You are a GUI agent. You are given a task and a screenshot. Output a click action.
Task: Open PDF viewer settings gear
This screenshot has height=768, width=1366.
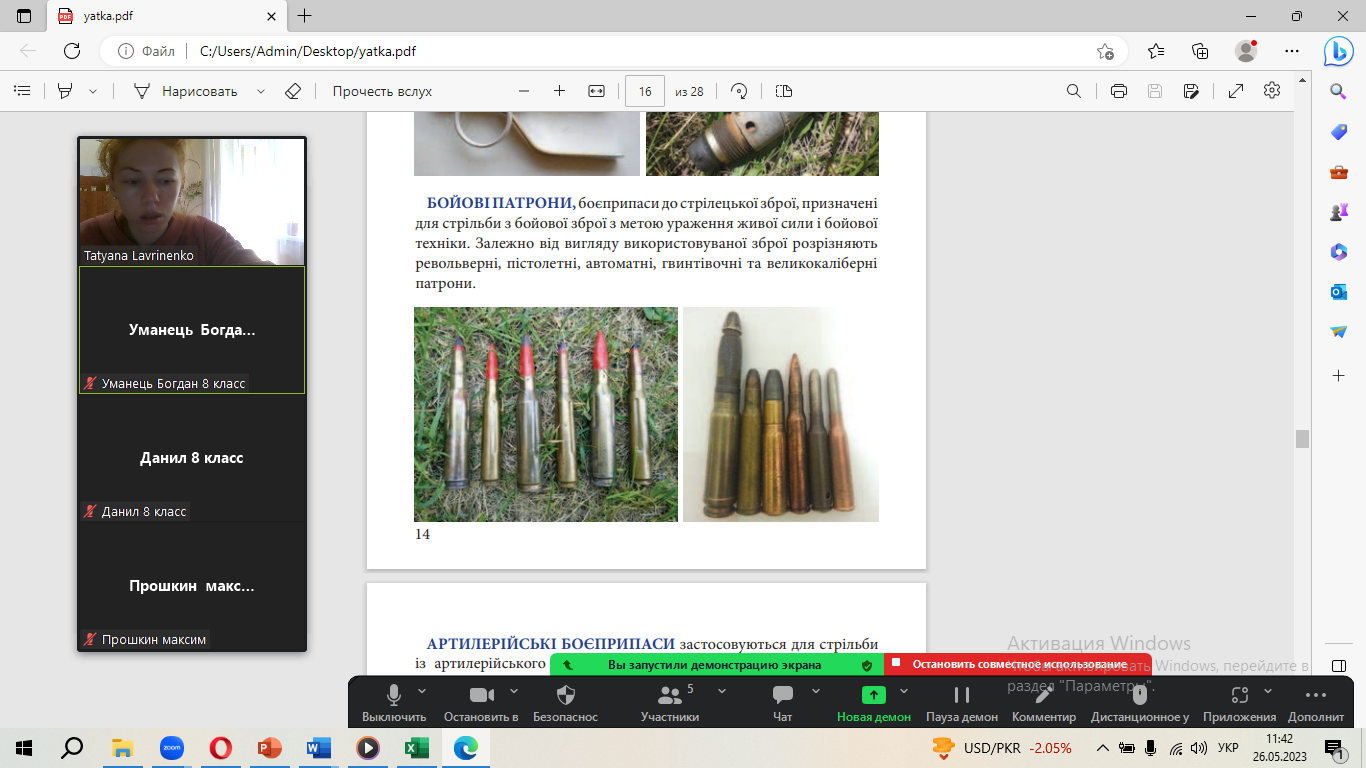pos(1272,91)
